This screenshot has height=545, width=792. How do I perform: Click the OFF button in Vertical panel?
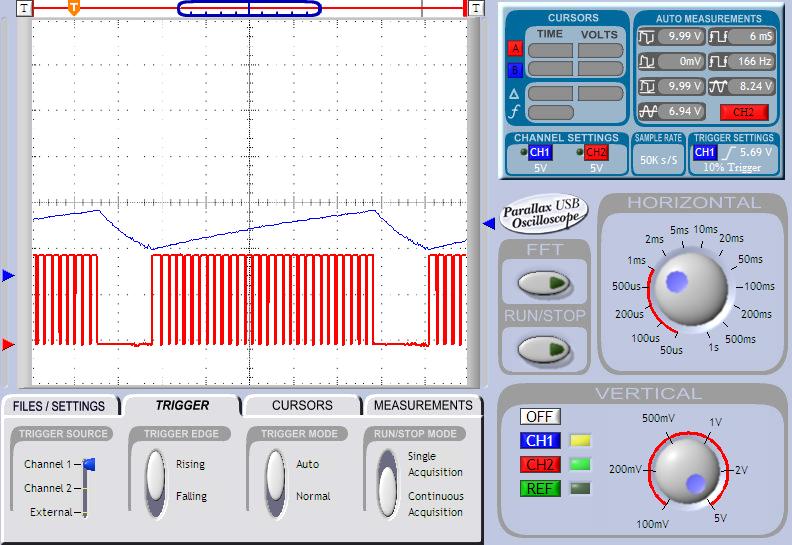click(x=540, y=416)
